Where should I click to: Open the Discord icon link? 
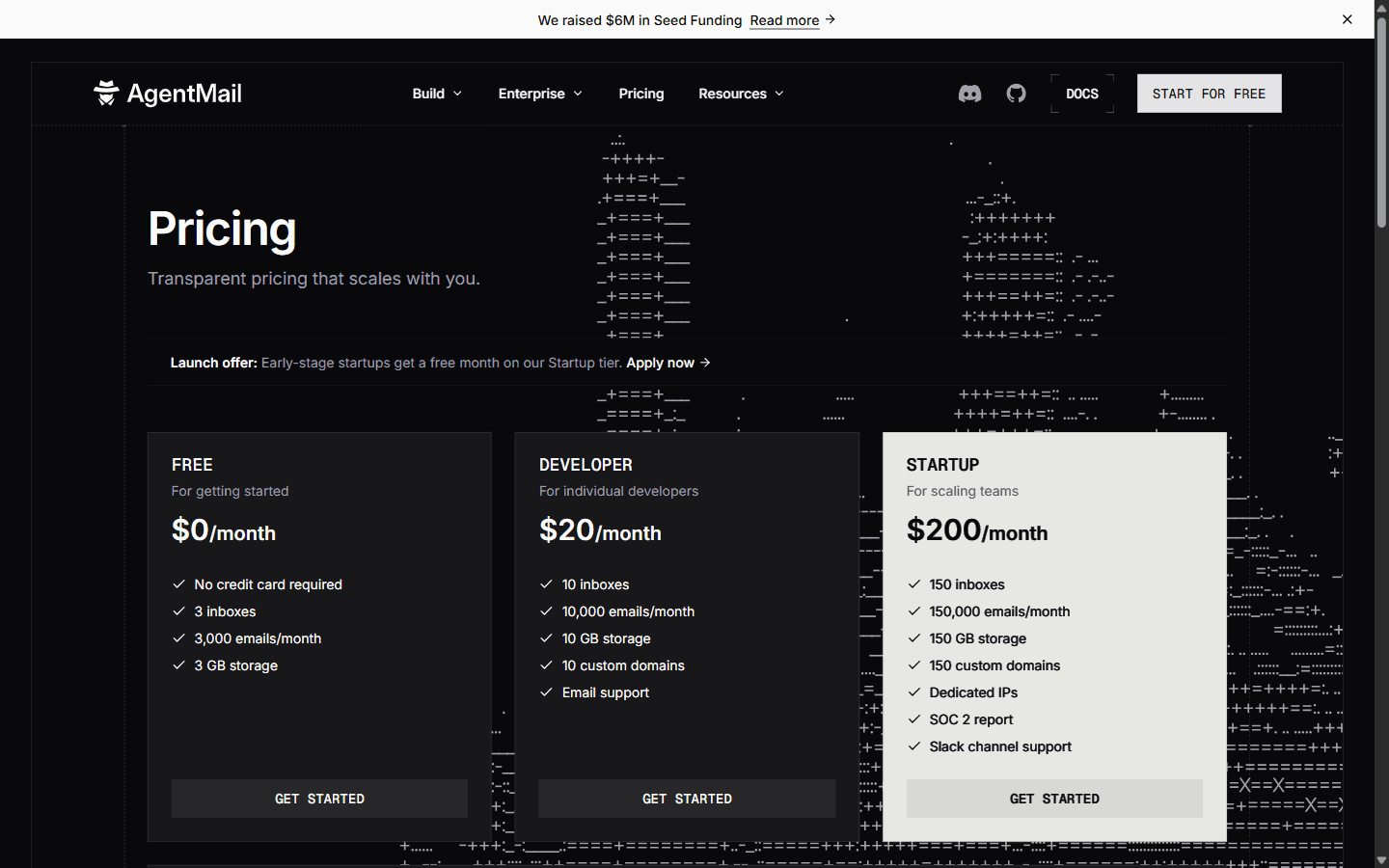click(x=969, y=94)
